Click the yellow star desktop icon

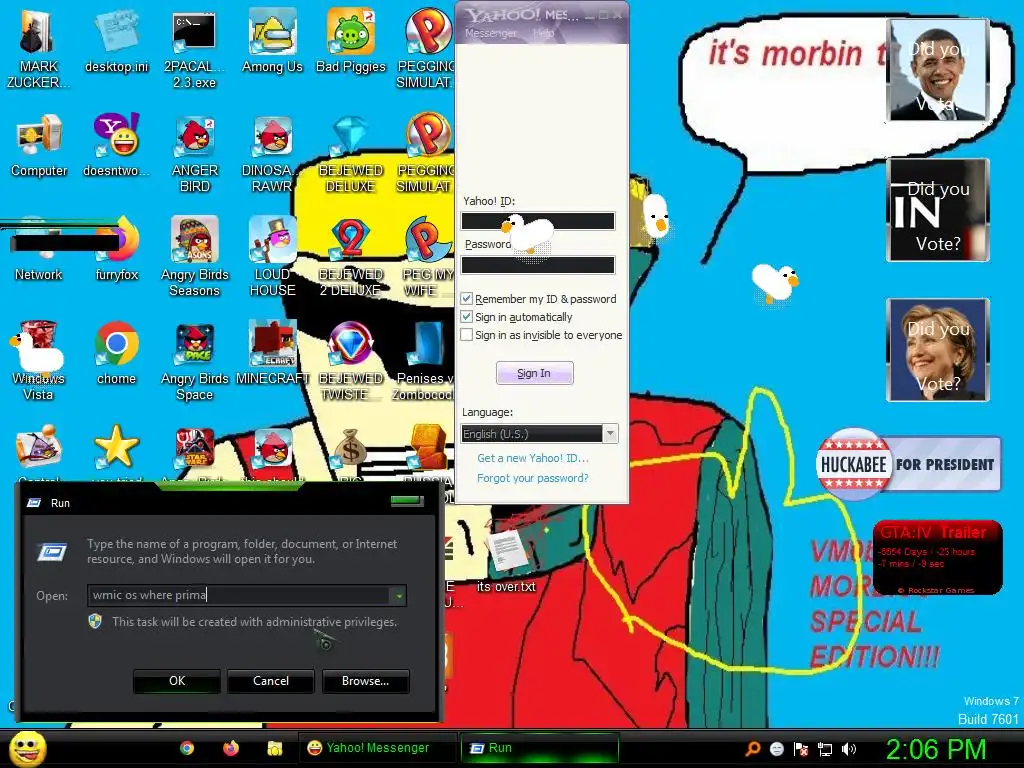(x=116, y=446)
